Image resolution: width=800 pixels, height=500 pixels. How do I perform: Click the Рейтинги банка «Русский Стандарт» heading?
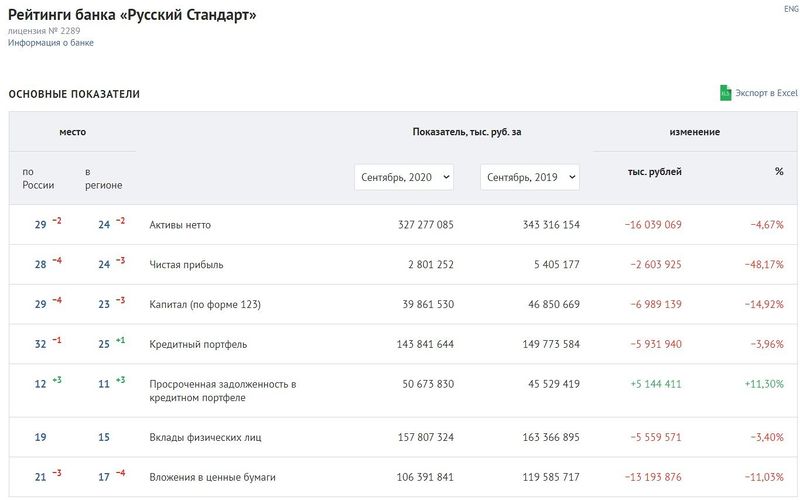[x=132, y=15]
